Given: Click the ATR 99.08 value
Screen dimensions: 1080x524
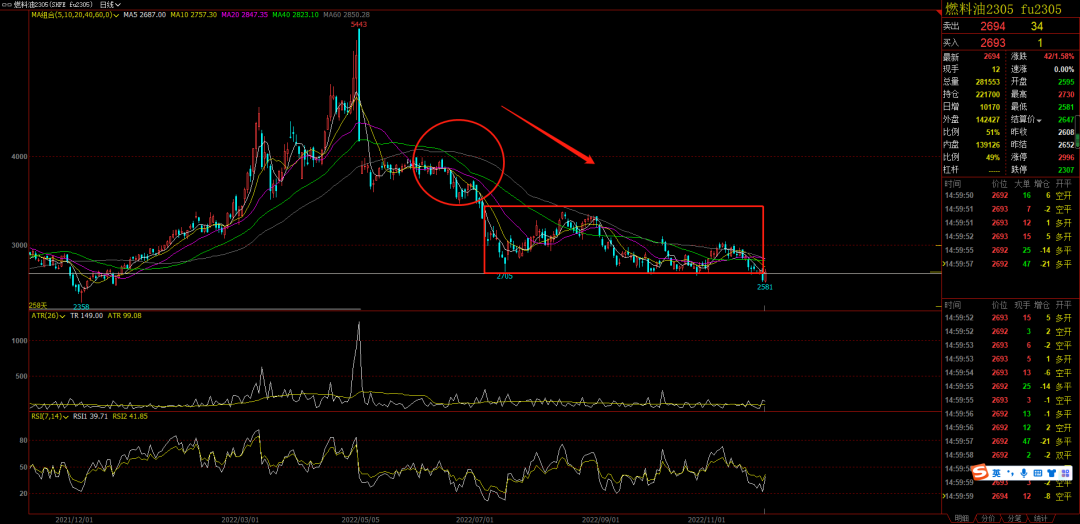Looking at the screenshot, I should pyautogui.click(x=125, y=315).
